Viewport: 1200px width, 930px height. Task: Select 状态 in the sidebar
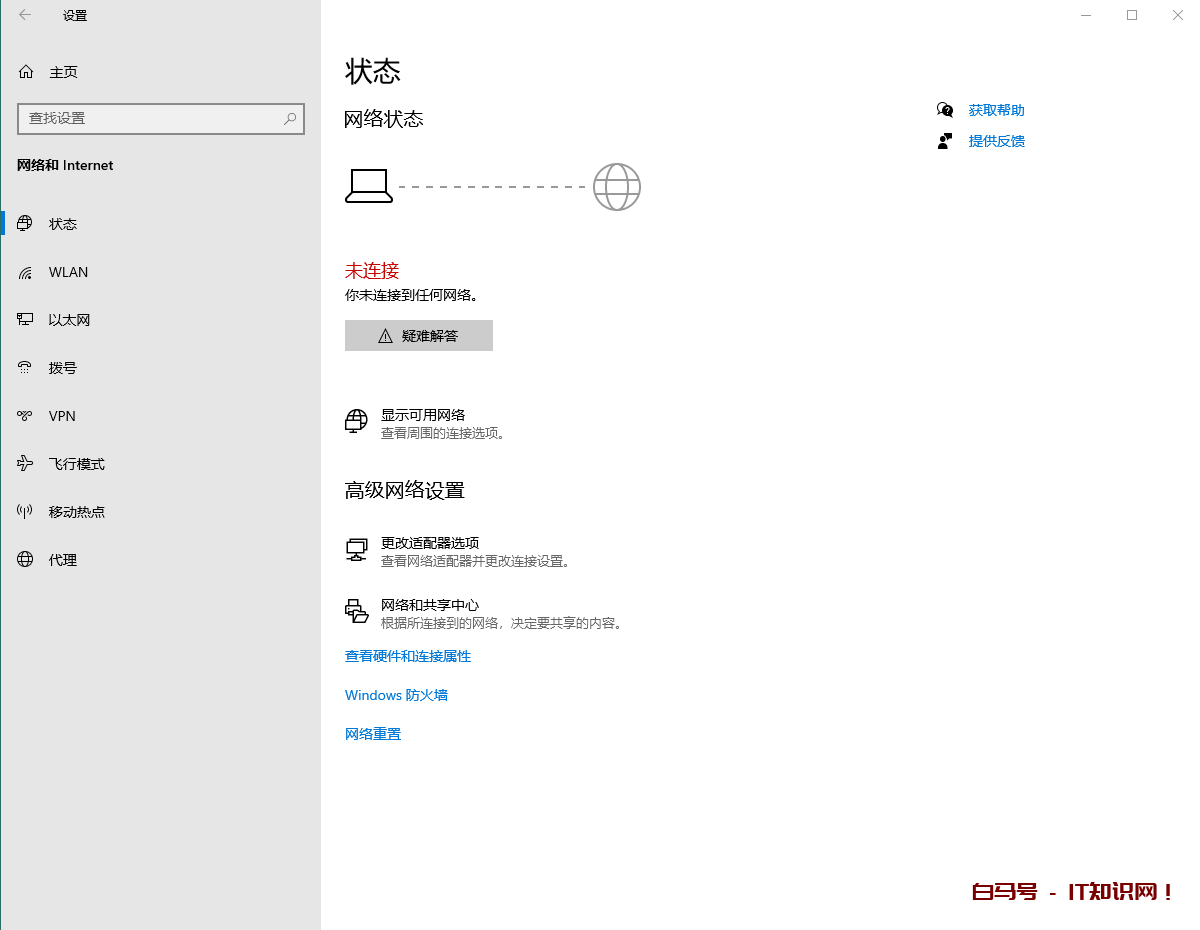coord(63,224)
